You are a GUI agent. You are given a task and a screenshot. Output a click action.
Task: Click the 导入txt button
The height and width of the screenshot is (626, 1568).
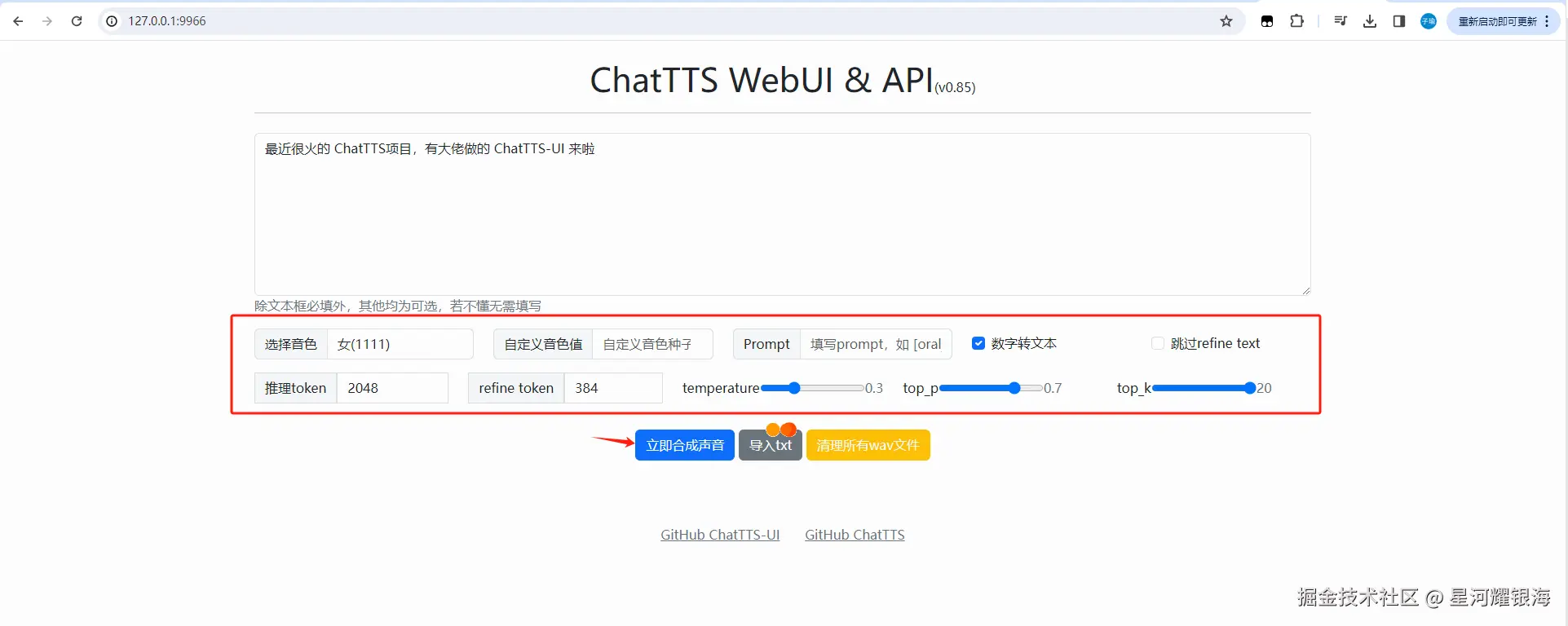(x=771, y=445)
